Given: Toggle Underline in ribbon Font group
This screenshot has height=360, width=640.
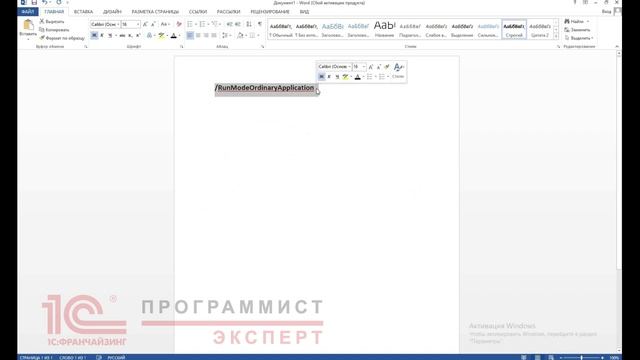Looking at the screenshot, I should 110,36.
